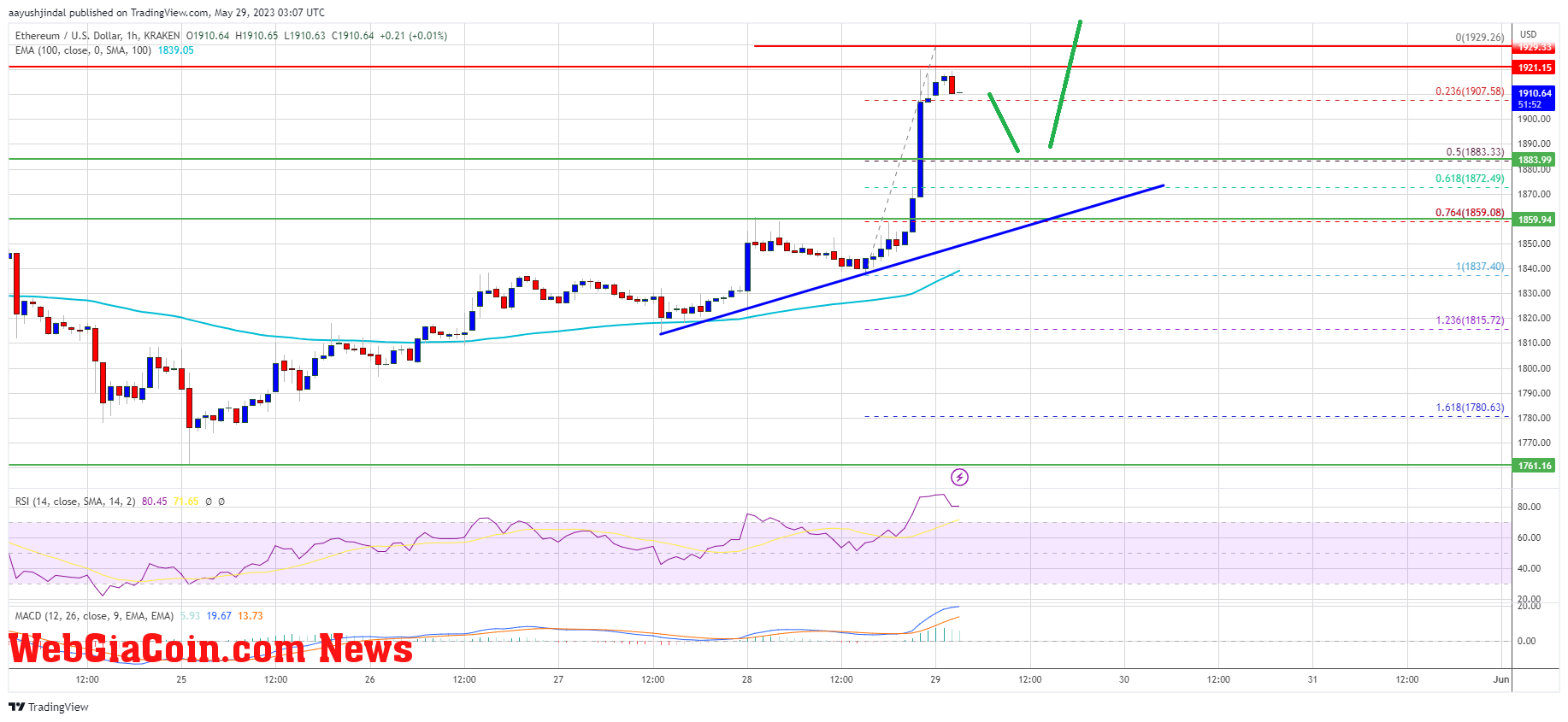This screenshot has height=722, width=1568.
Task: Click the date label 25 on time axis
Action: (181, 680)
